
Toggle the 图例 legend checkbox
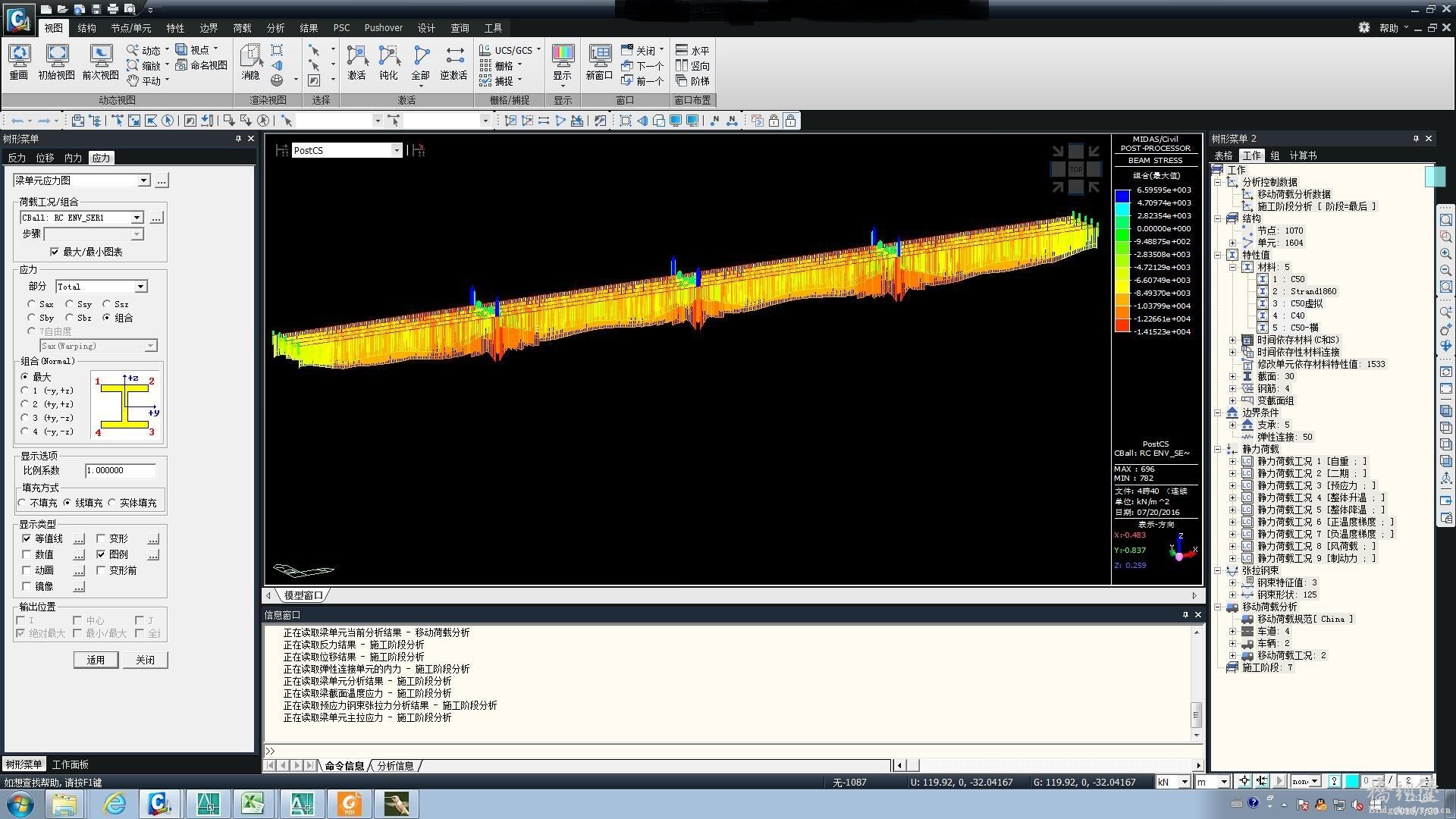tap(101, 554)
